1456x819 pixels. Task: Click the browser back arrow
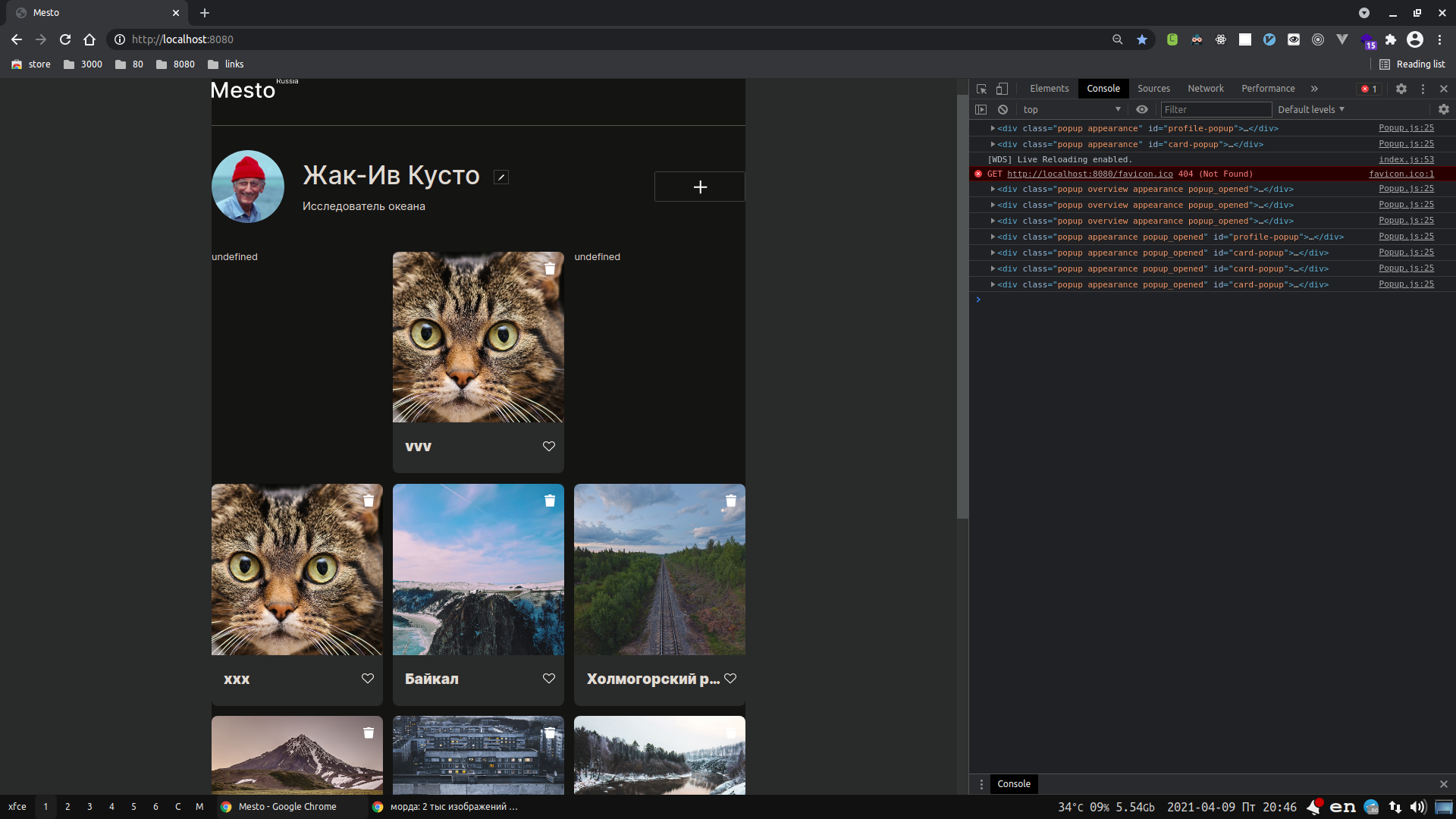pyautogui.click(x=17, y=39)
